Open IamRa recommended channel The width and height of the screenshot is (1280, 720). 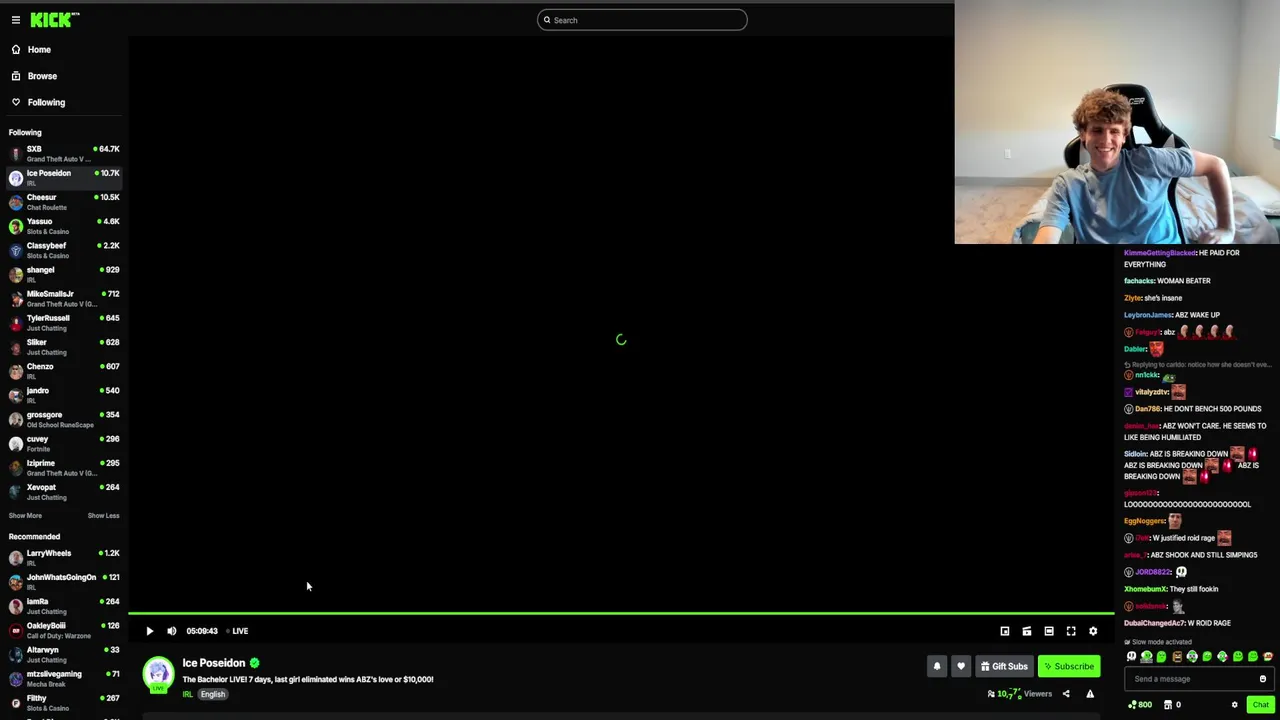coord(64,606)
